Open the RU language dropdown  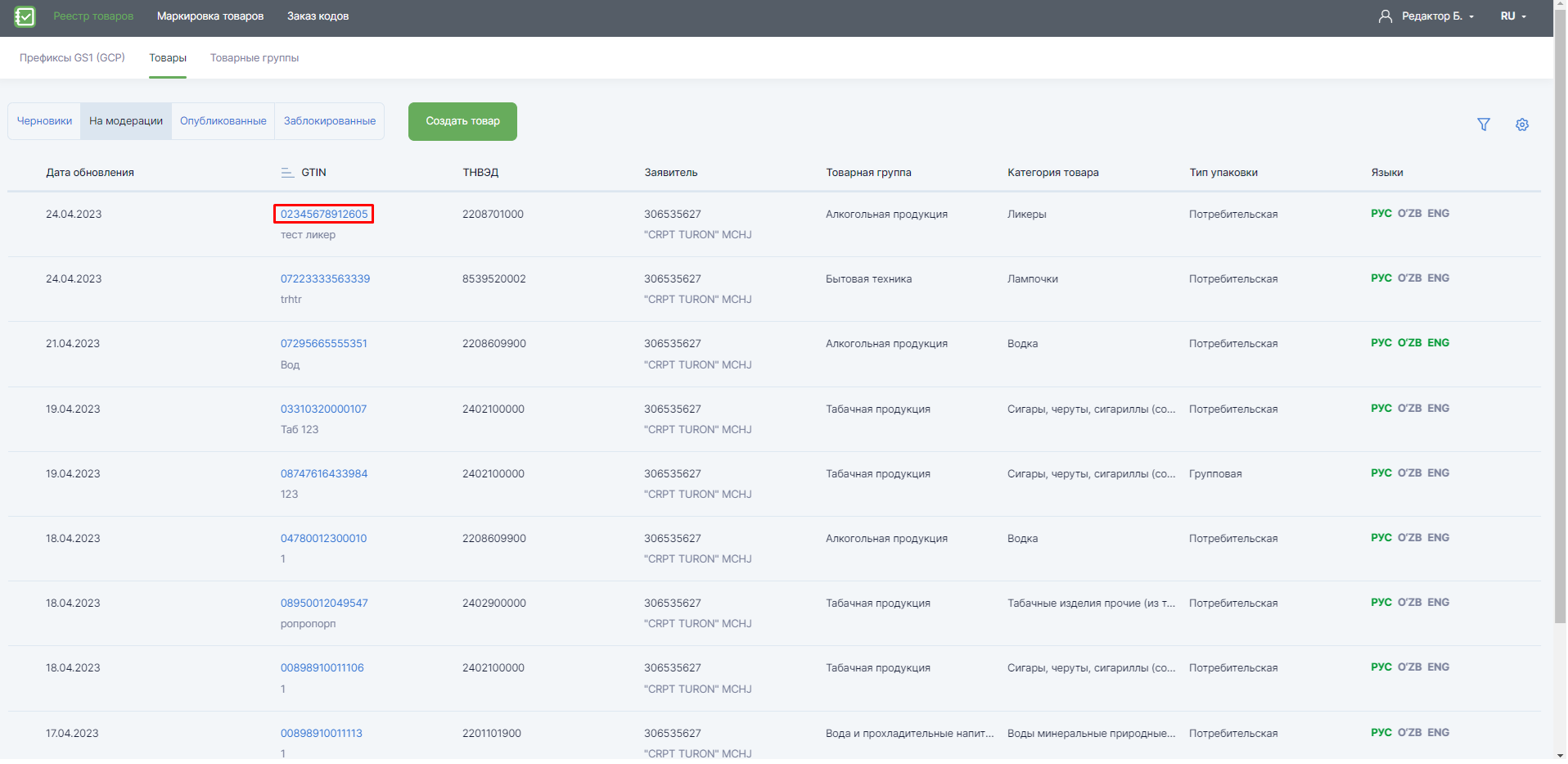(1513, 16)
